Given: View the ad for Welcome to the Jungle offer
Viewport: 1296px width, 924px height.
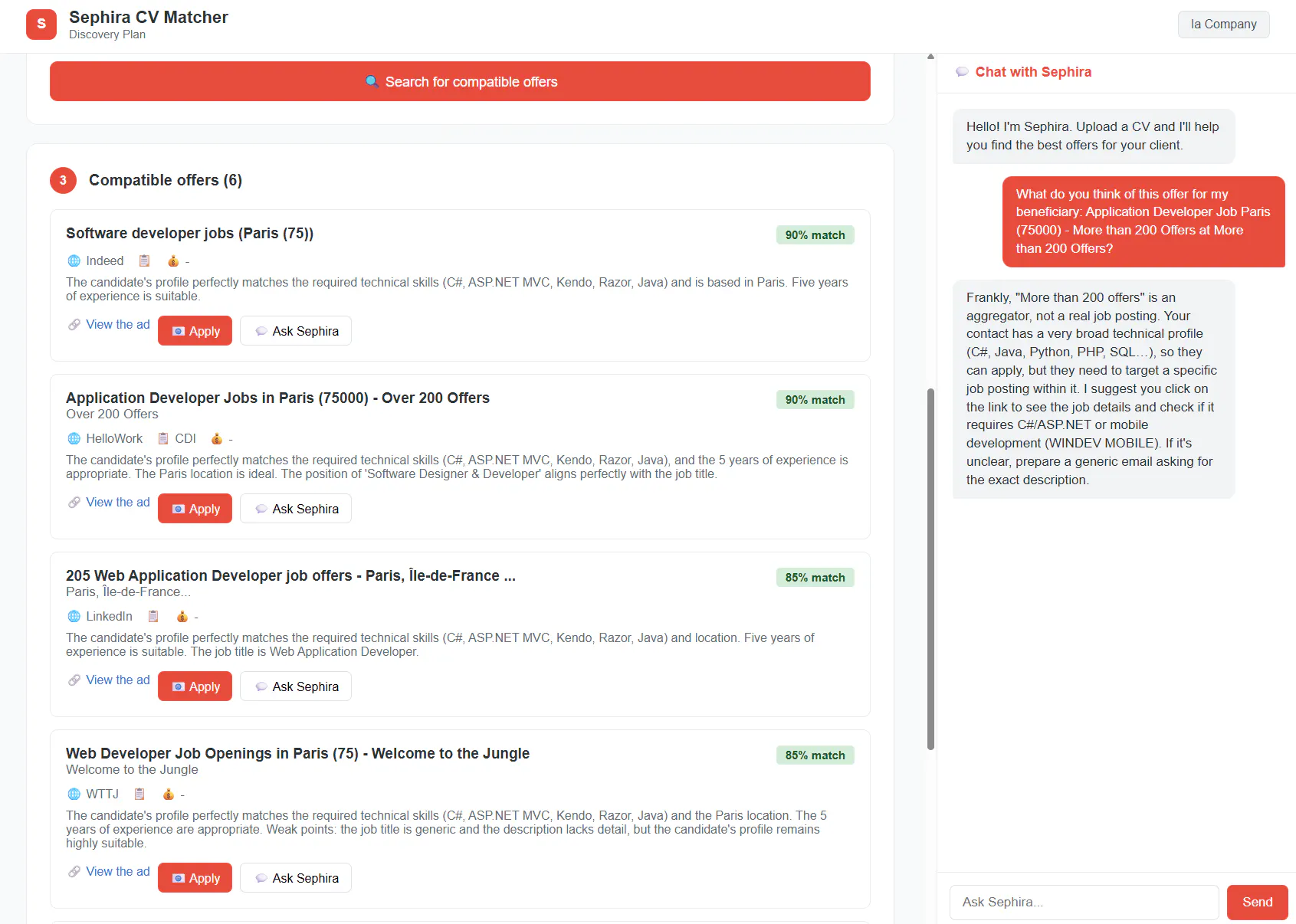Looking at the screenshot, I should [118, 872].
